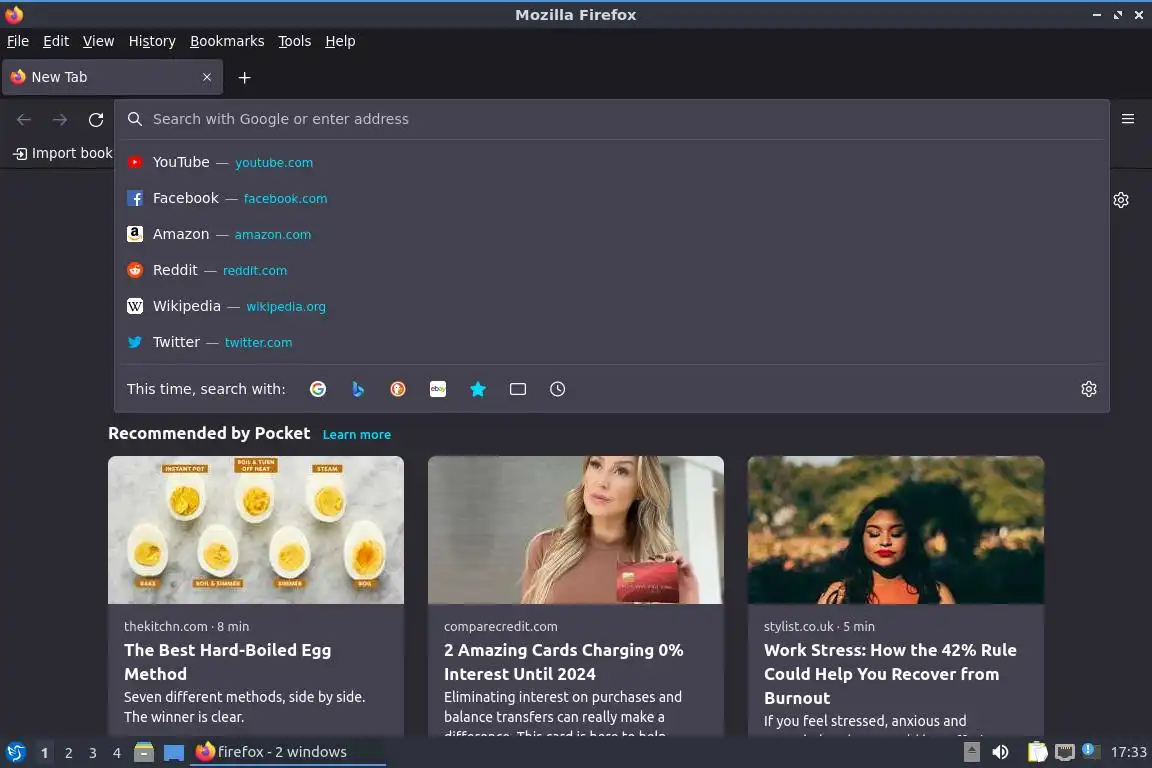Click the 'Recommended by Pocket' heading
This screenshot has height=768, width=1152.
pyautogui.click(x=209, y=434)
